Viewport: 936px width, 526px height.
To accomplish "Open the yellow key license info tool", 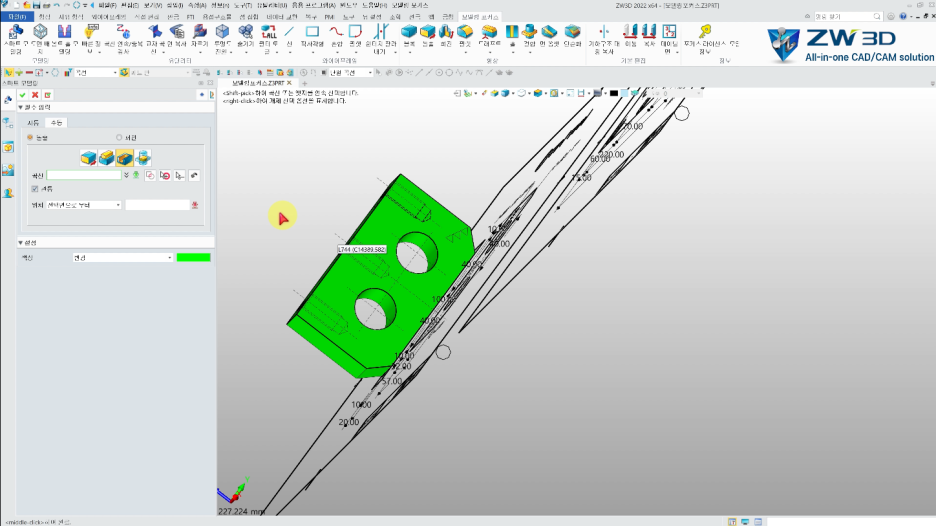I will 705,38.
